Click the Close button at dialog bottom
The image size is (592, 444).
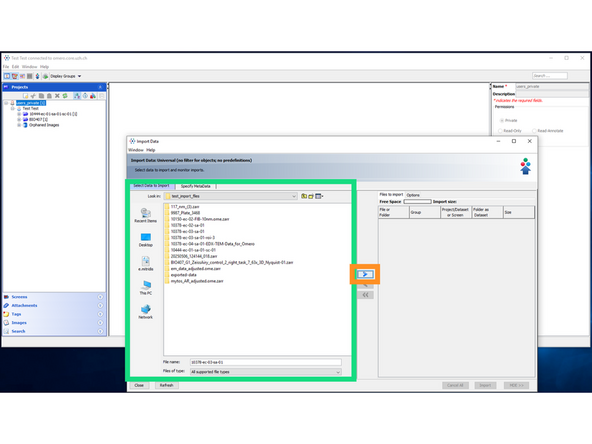pos(139,385)
